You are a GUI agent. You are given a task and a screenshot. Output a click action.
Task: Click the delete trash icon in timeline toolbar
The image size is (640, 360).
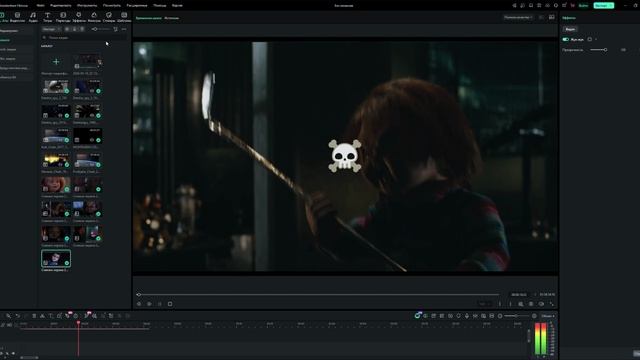coord(34,316)
